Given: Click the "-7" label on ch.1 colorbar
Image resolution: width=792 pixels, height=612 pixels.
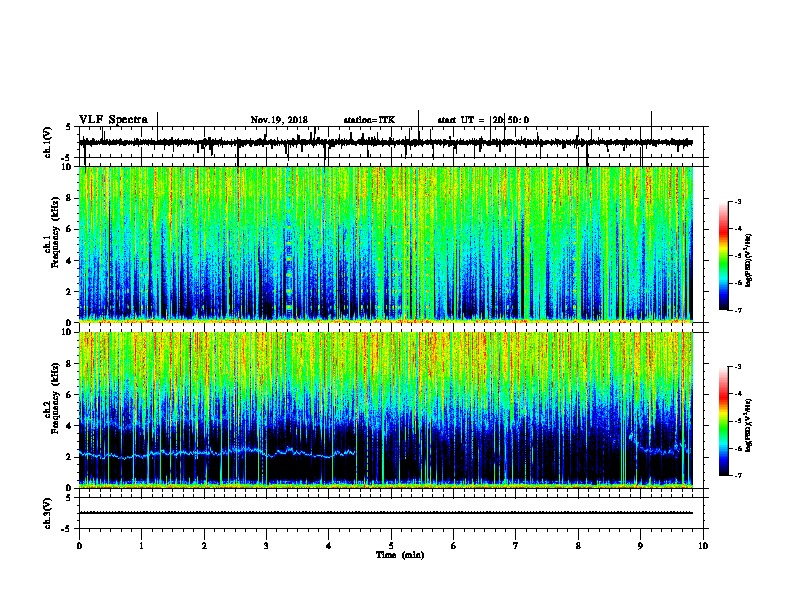Looking at the screenshot, I should (738, 310).
